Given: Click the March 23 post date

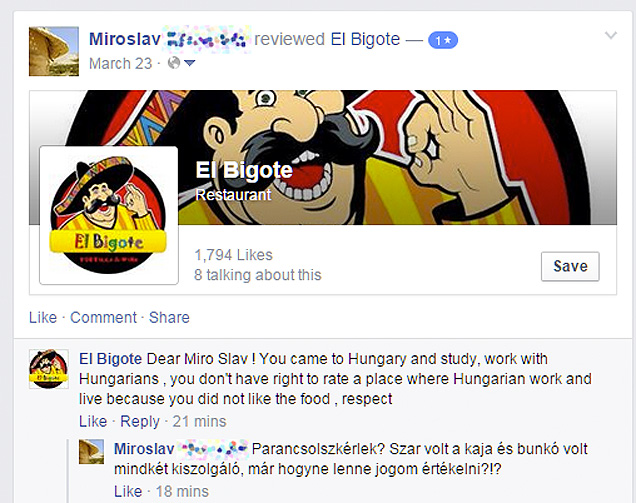Looking at the screenshot, I should pyautogui.click(x=120, y=63).
